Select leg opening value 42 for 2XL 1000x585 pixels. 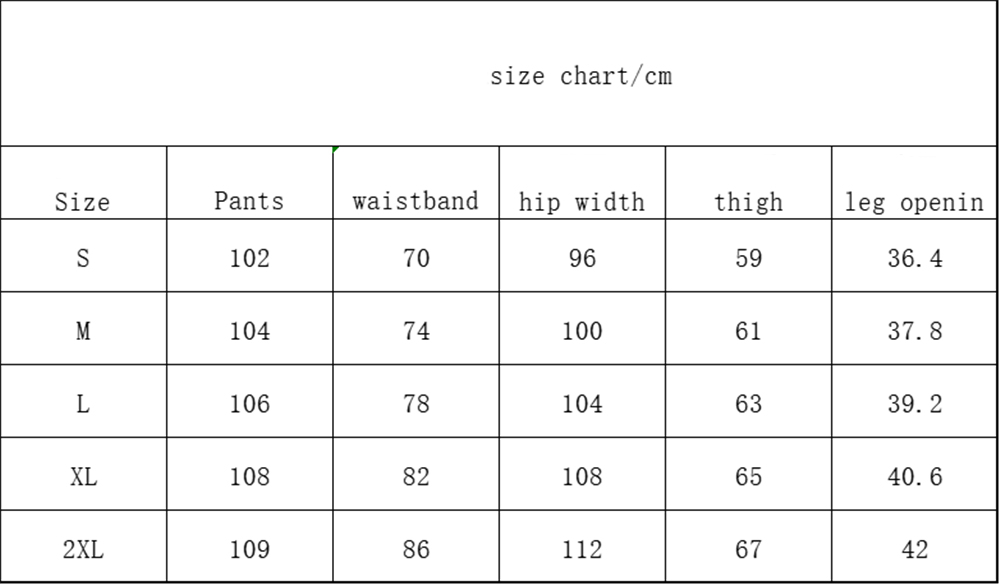[914, 549]
